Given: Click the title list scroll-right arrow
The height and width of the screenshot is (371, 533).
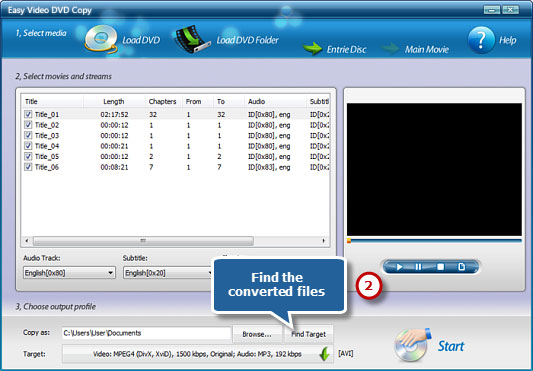Looking at the screenshot, I should (x=323, y=241).
